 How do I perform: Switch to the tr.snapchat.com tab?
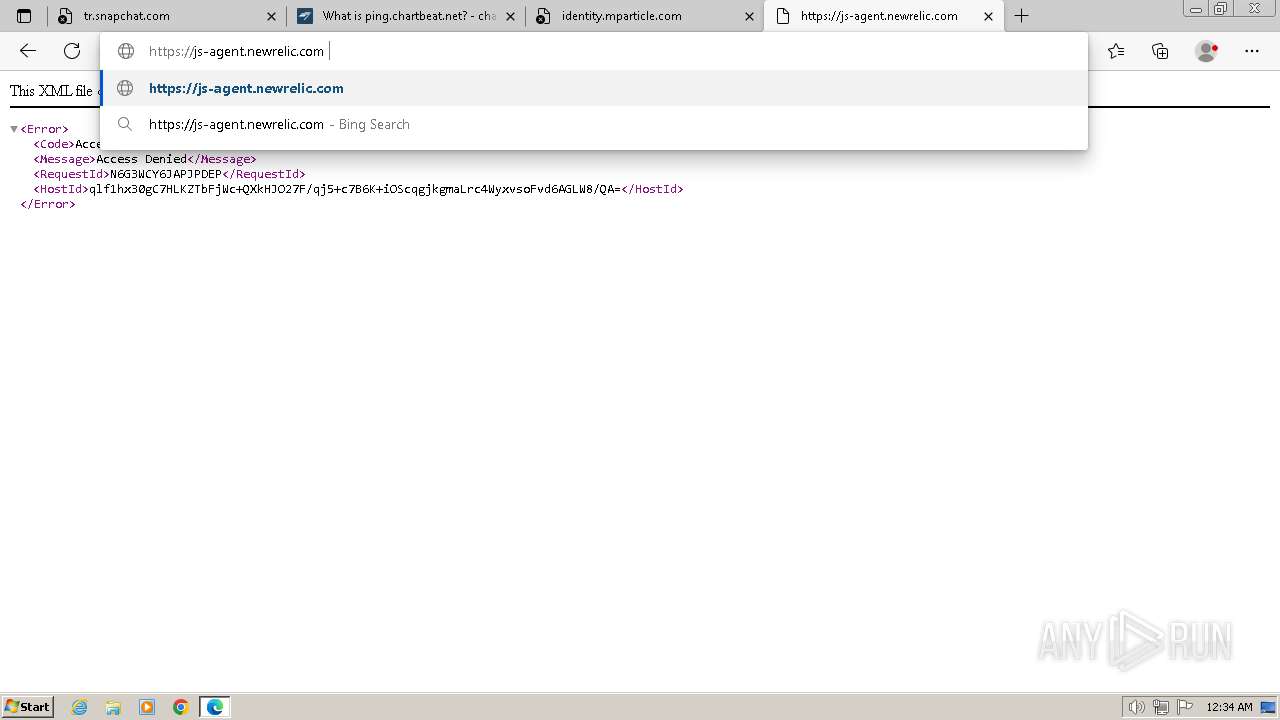[x=167, y=16]
